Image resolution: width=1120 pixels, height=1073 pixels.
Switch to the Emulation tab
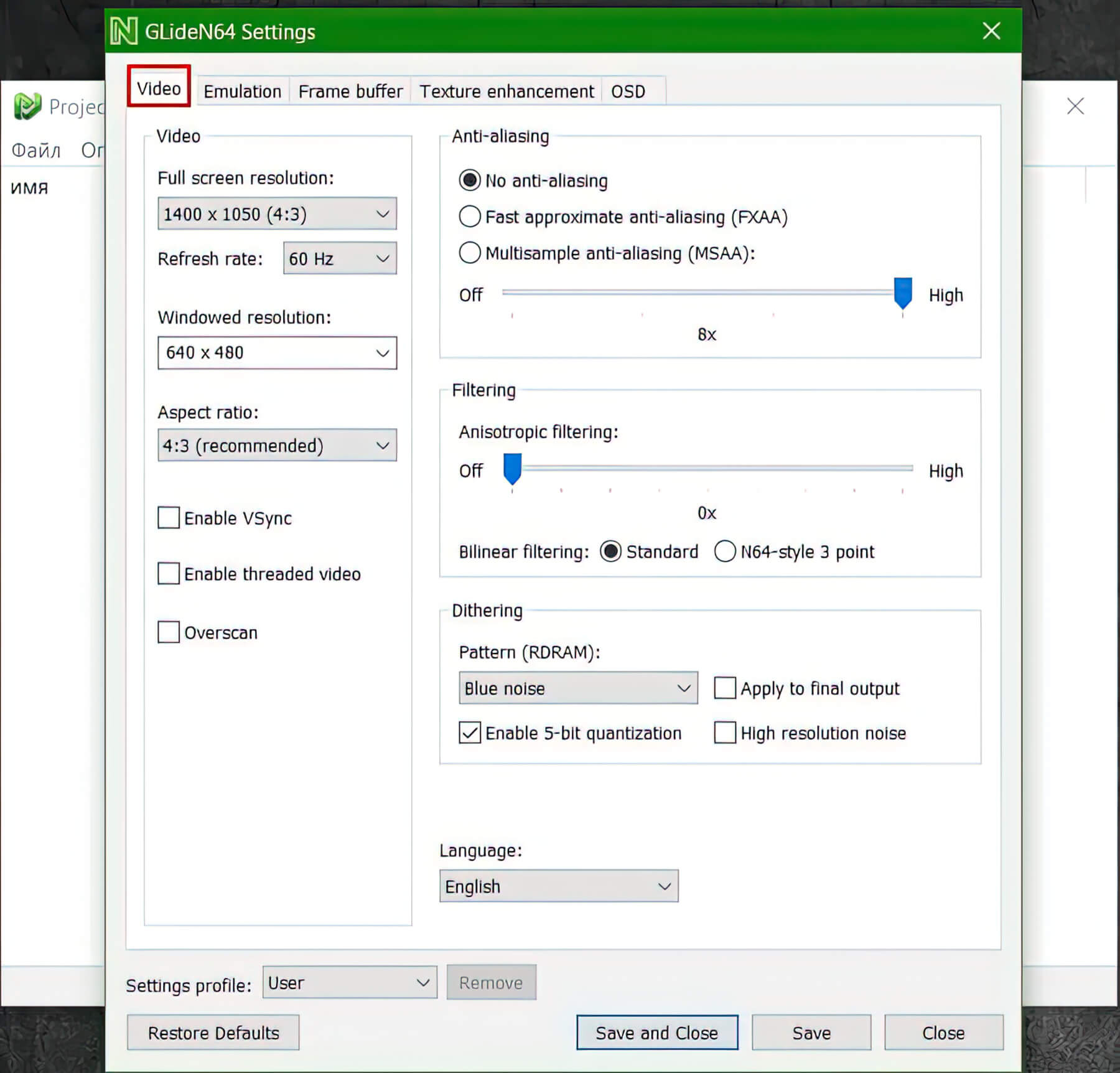pos(242,91)
